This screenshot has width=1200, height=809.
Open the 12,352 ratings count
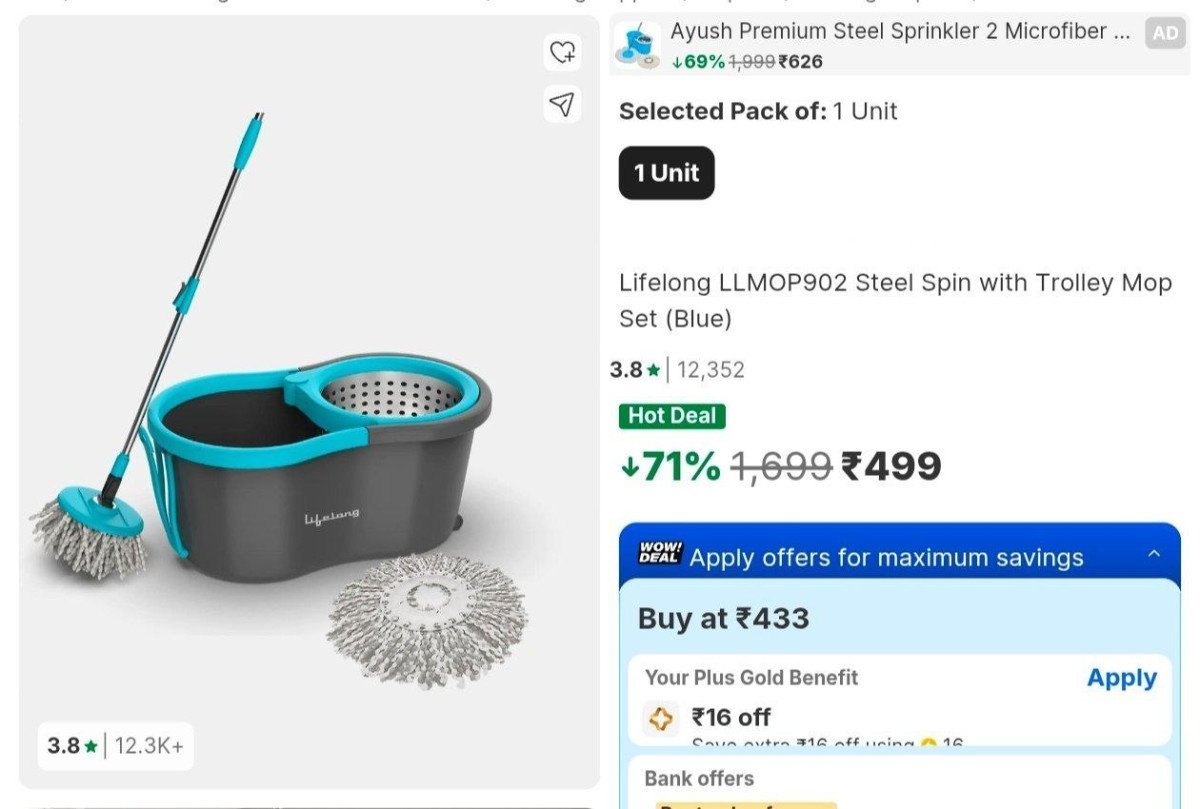pyautogui.click(x=711, y=370)
